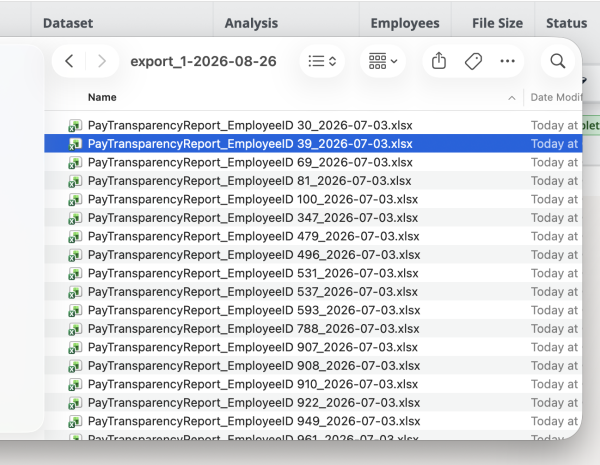Viewport: 600px width, 465px height.
Task: Click the Tags icon in Finder toolbar
Action: click(473, 61)
